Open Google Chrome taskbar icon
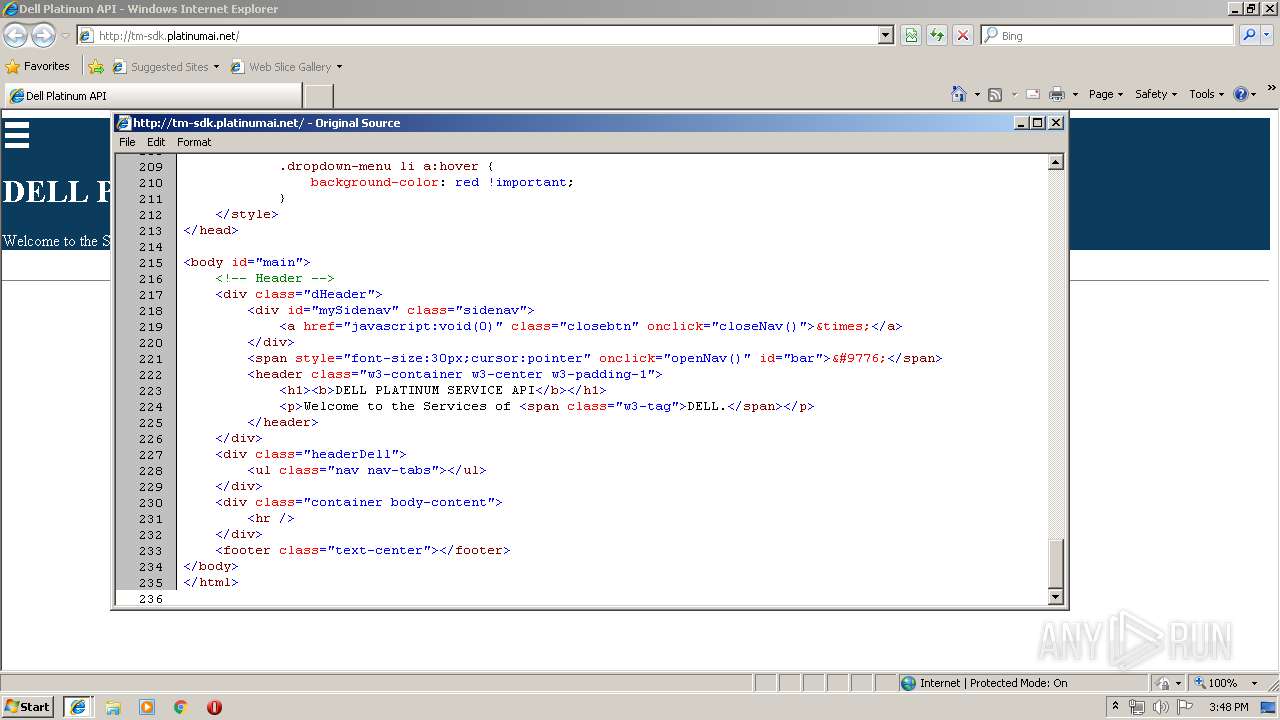 coord(181,707)
